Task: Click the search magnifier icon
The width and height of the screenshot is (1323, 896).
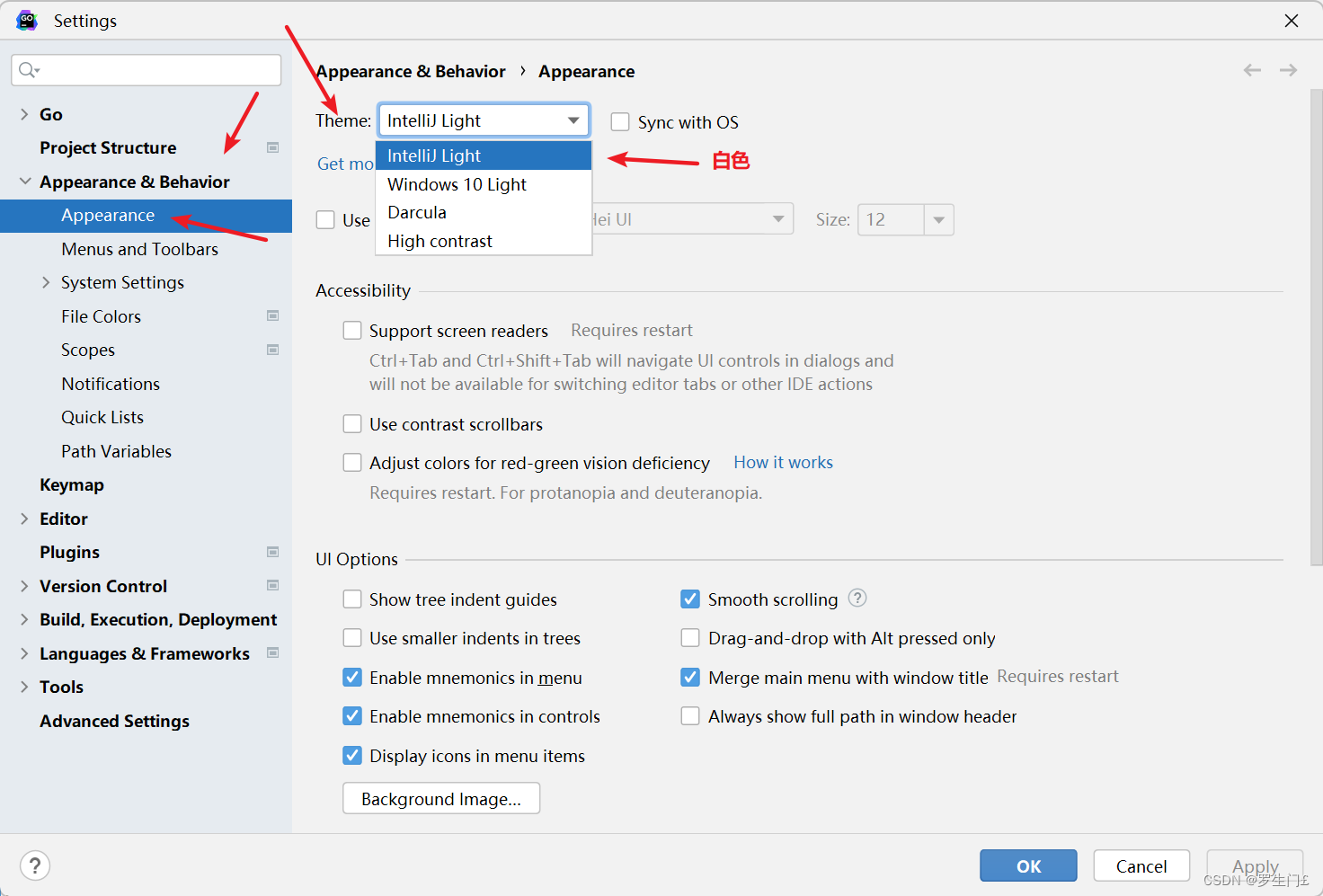Action: click(29, 70)
